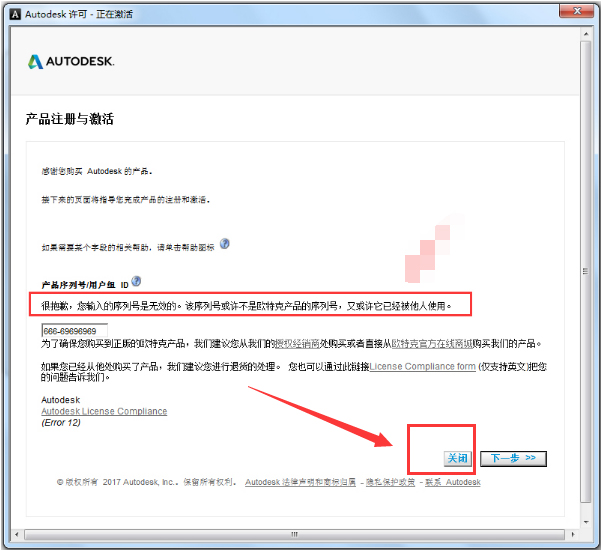Open the 授权经销商 link
The width and height of the screenshot is (602, 550).
[x=297, y=344]
